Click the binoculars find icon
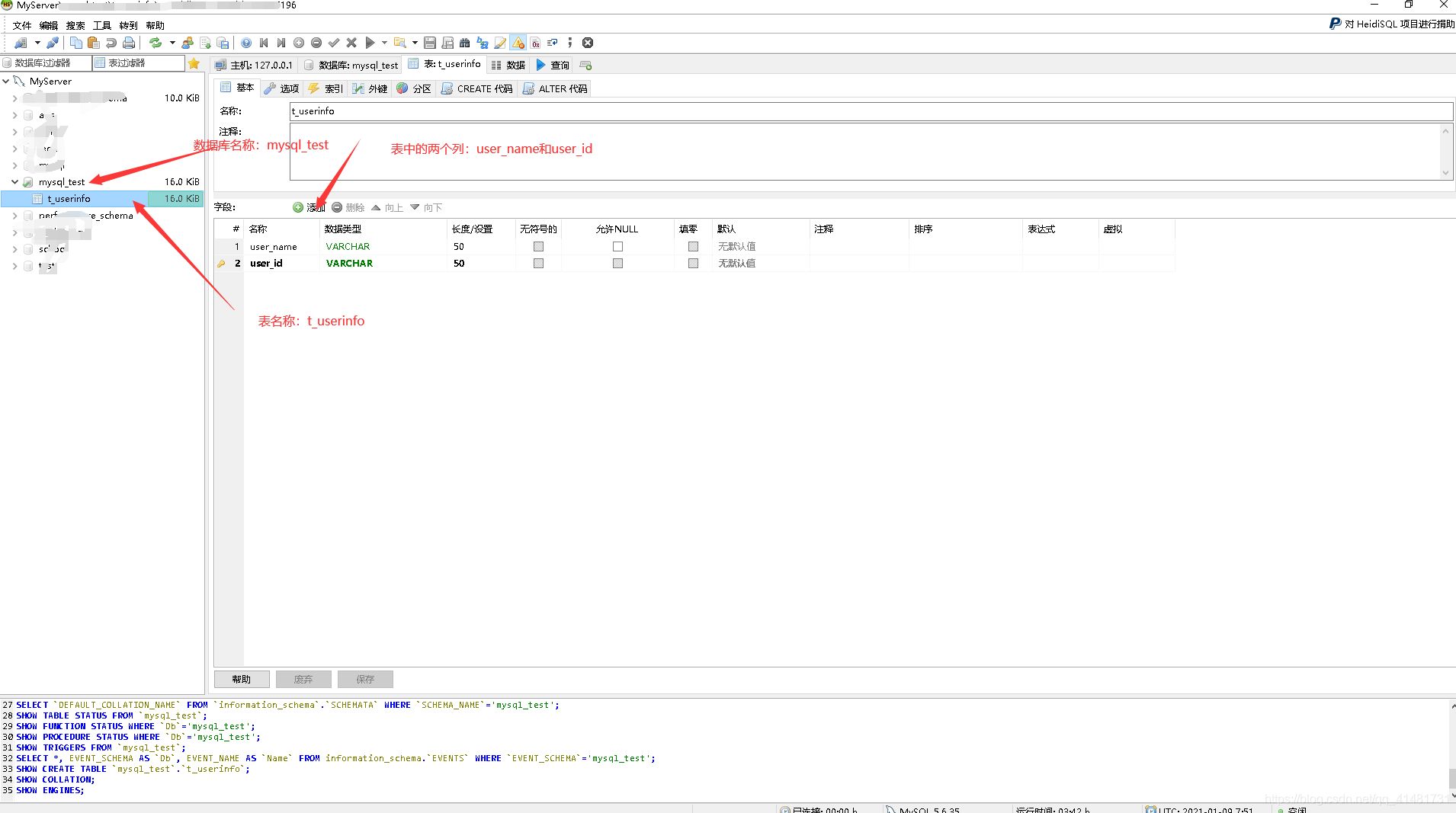The image size is (1456, 813). 465,43
